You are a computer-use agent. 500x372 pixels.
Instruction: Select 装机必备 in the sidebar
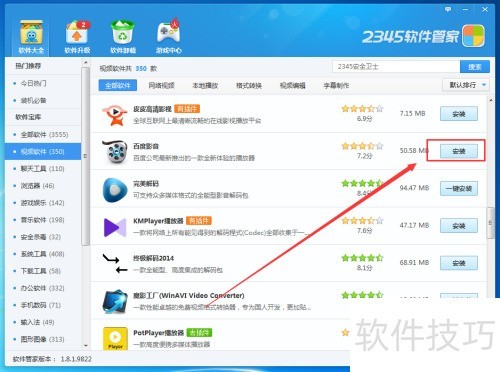point(43,100)
